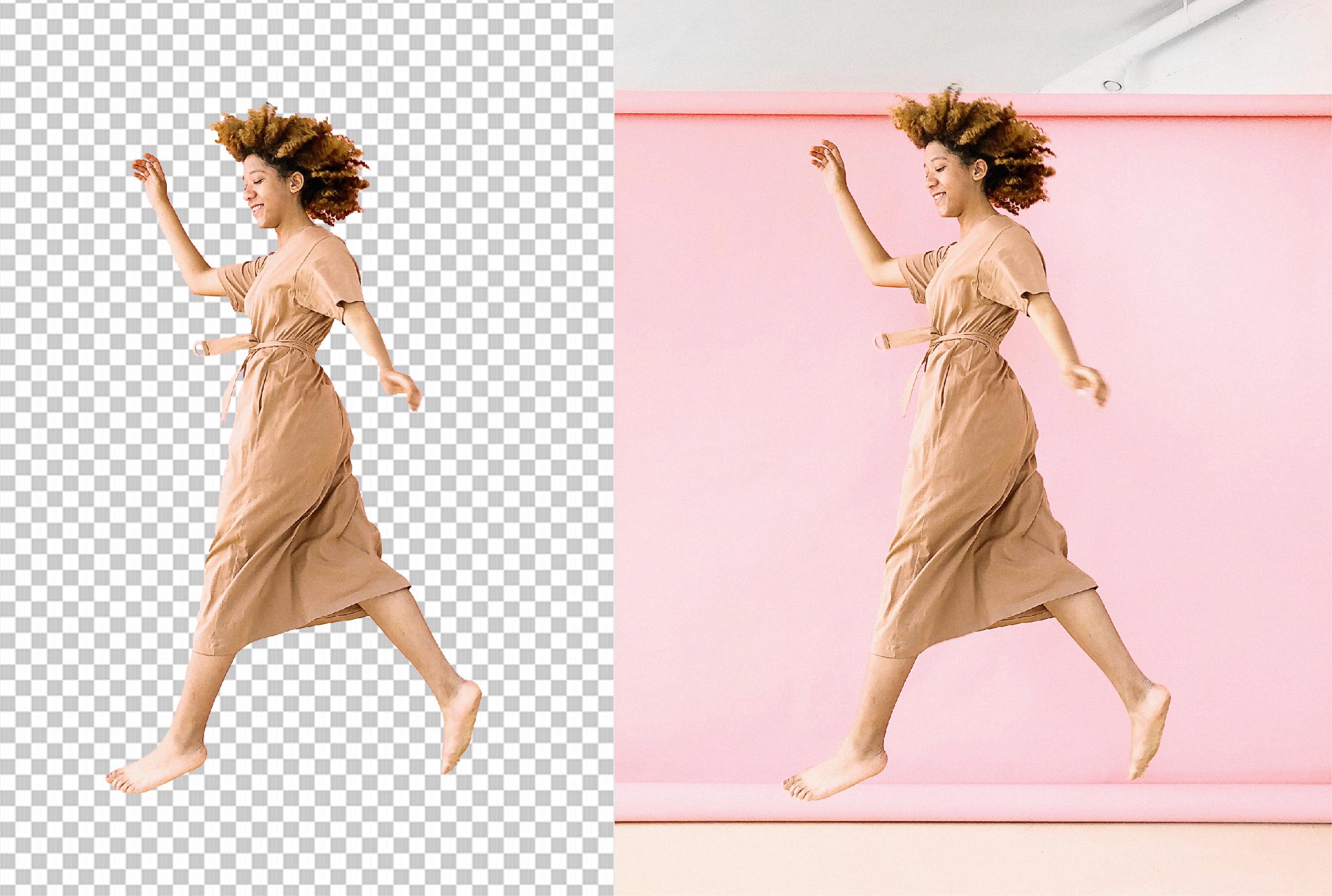Select the left image as a thumbnail

click(x=308, y=447)
